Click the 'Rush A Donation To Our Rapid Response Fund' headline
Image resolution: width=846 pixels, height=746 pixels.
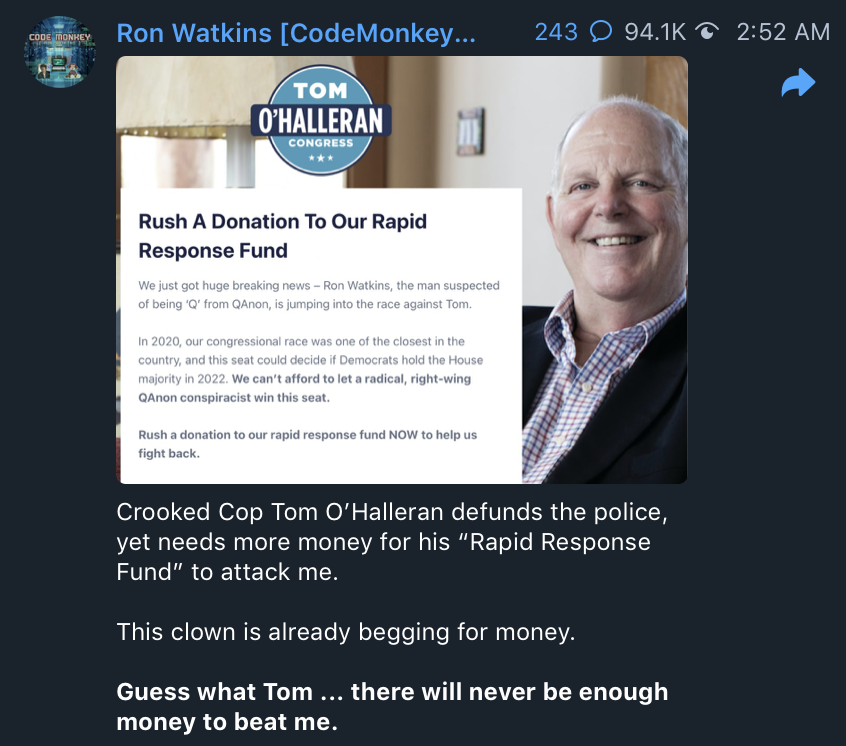[x=282, y=236]
